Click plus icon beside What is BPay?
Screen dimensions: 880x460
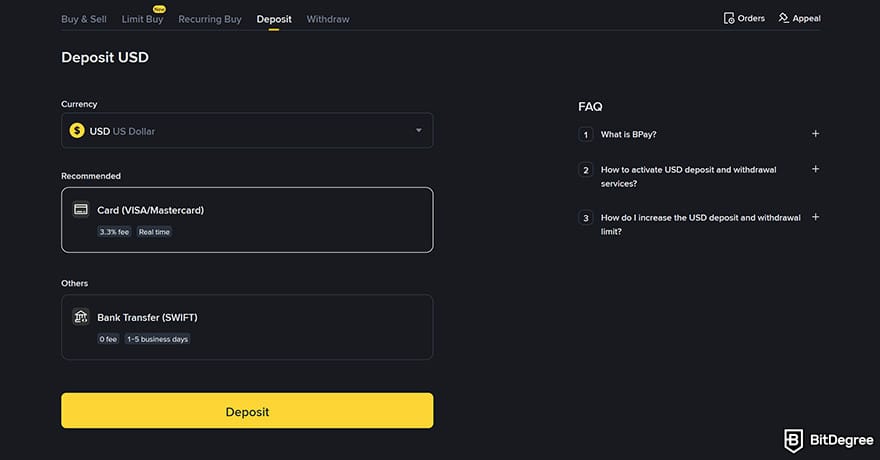point(815,134)
